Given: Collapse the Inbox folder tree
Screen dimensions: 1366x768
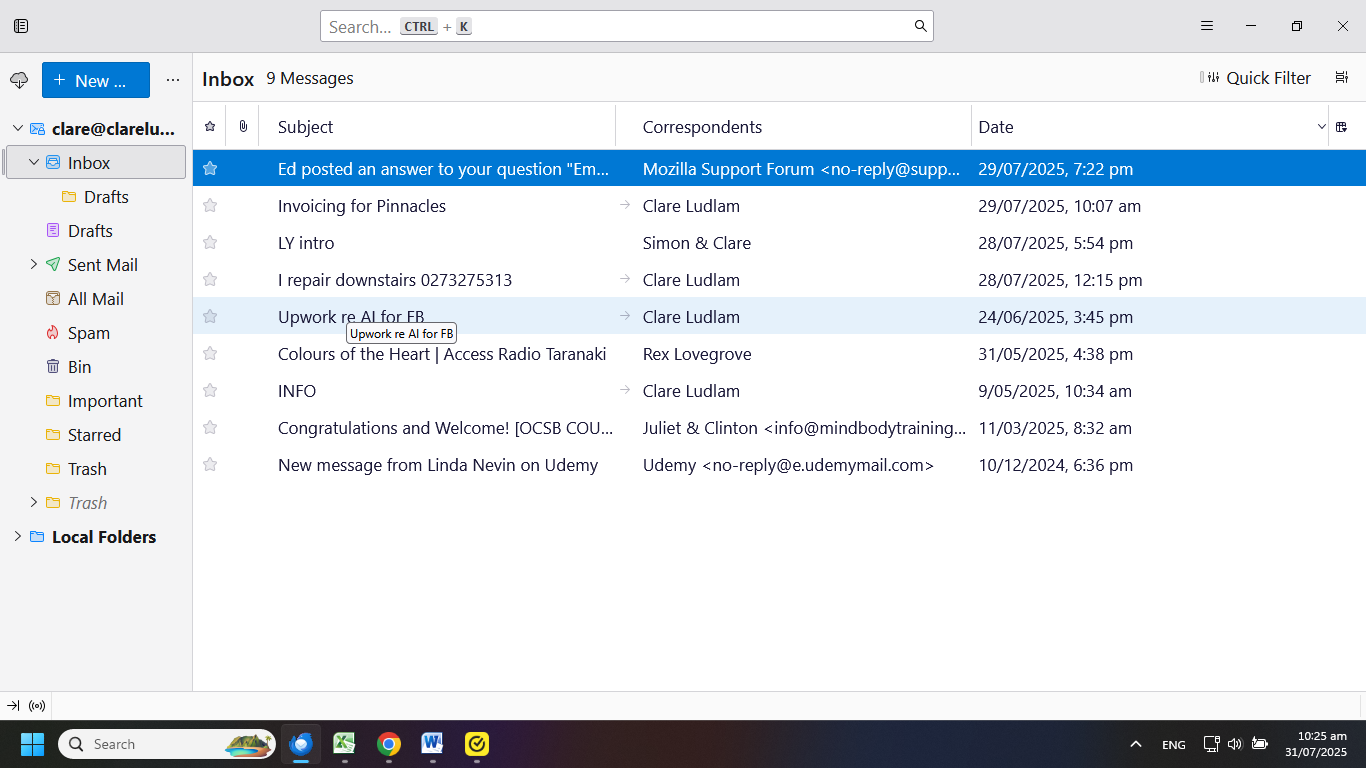Looking at the screenshot, I should (33, 162).
